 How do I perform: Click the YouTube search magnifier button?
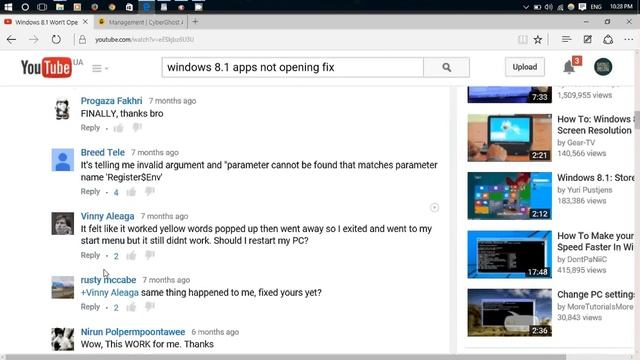tap(447, 67)
